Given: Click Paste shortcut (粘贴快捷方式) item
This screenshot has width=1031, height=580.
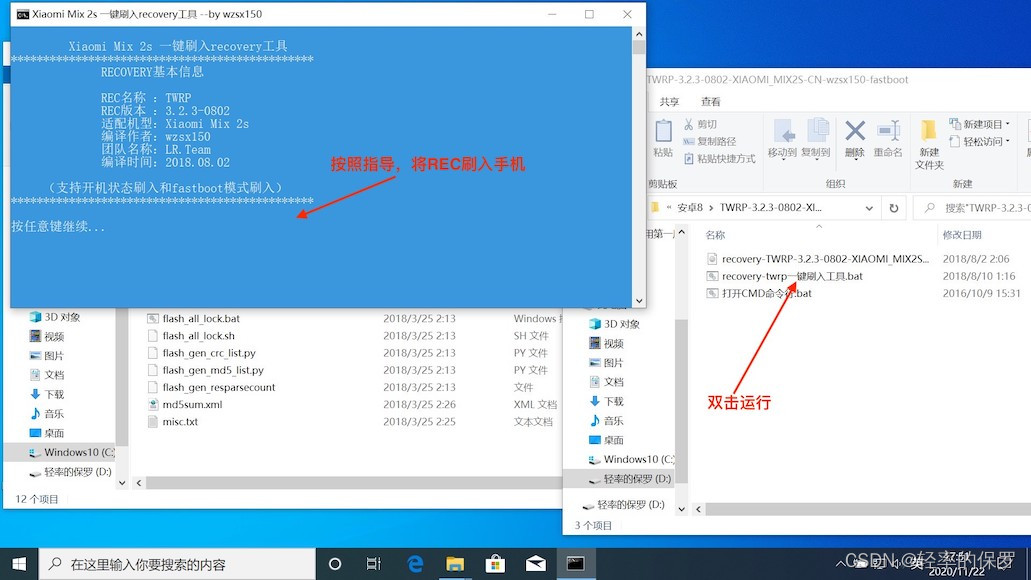Looking at the screenshot, I should click(720, 158).
